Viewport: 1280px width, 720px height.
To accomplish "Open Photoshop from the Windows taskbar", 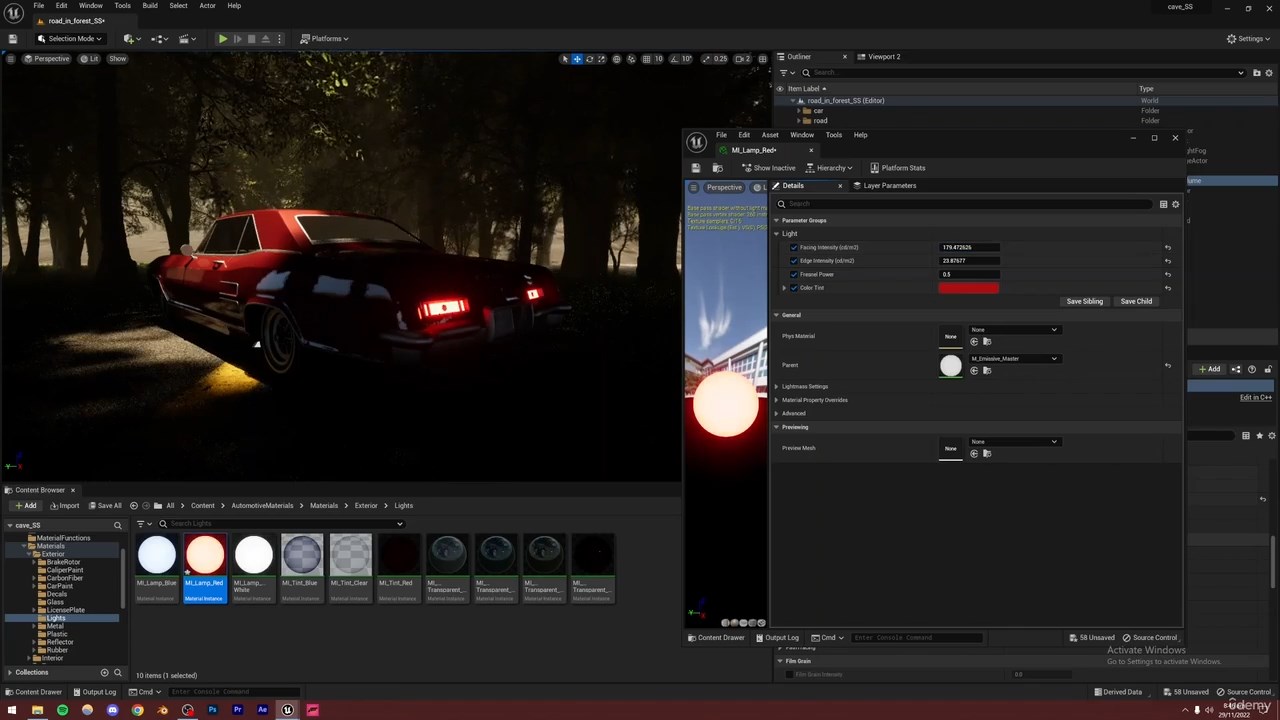I will click(212, 710).
